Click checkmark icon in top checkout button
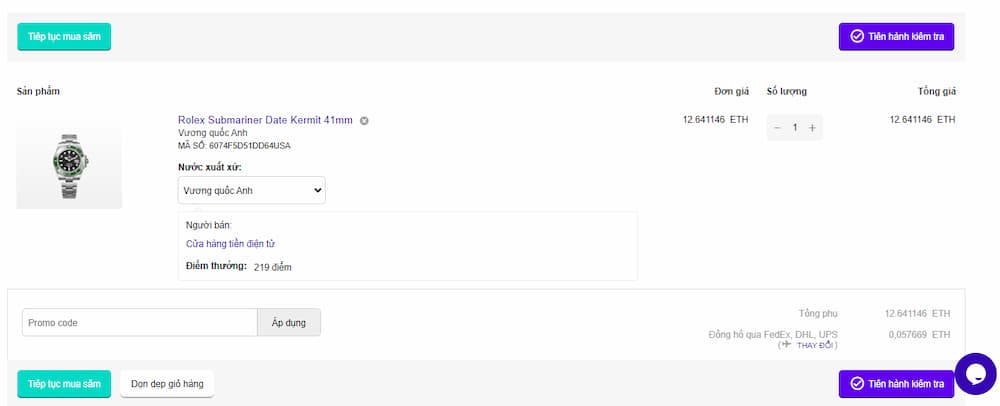The width and height of the screenshot is (1000, 406). [857, 37]
